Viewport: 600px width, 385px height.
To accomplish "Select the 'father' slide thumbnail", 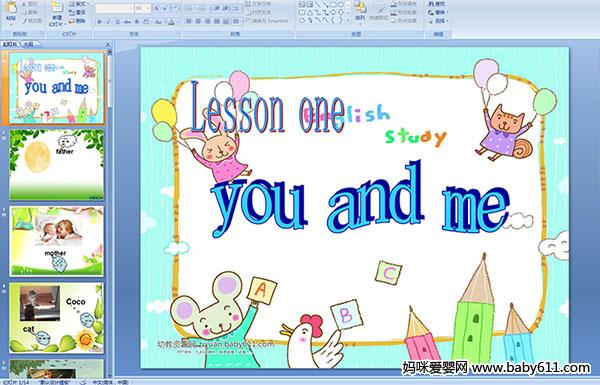I will click(57, 165).
